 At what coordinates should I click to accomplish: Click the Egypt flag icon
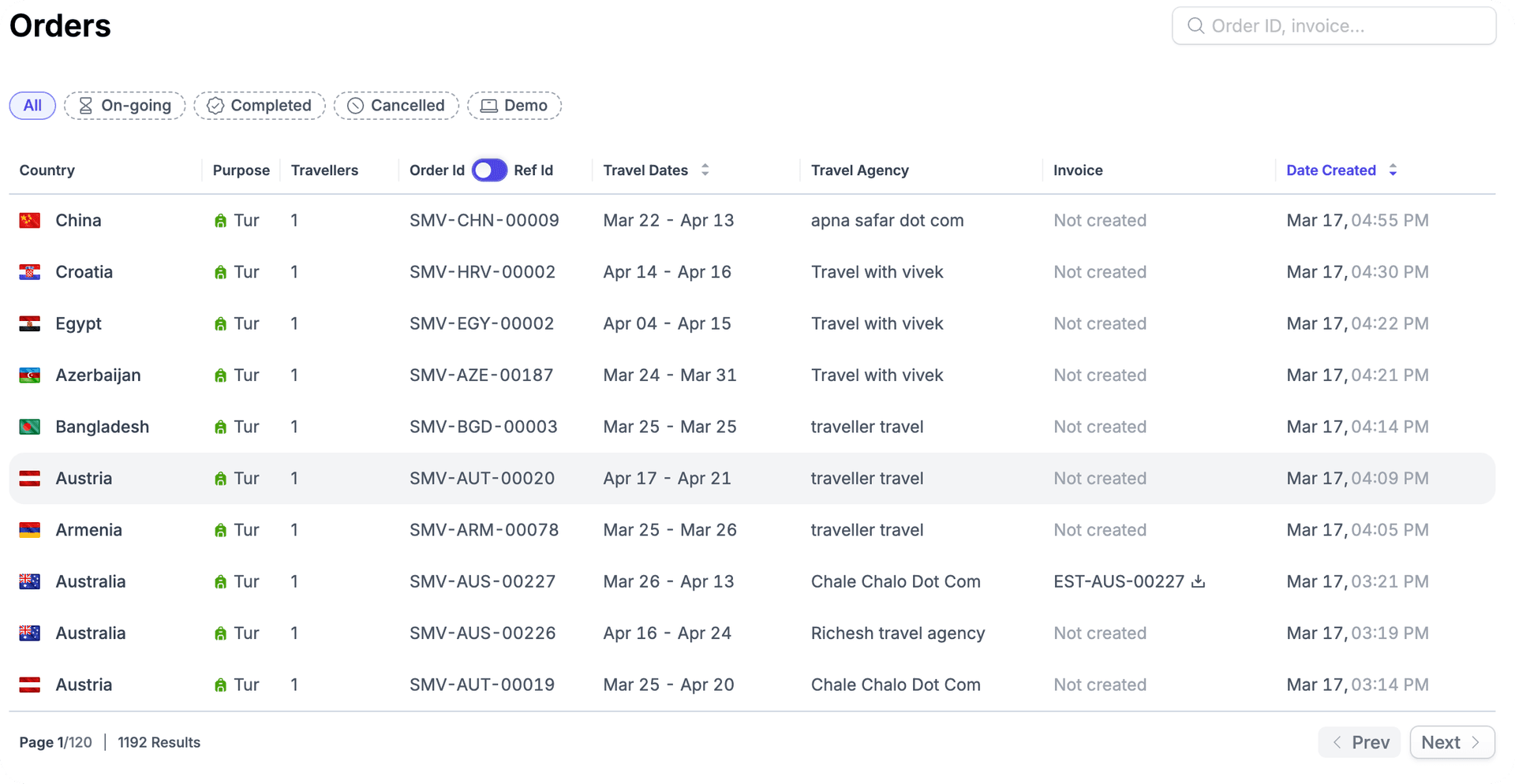(30, 324)
